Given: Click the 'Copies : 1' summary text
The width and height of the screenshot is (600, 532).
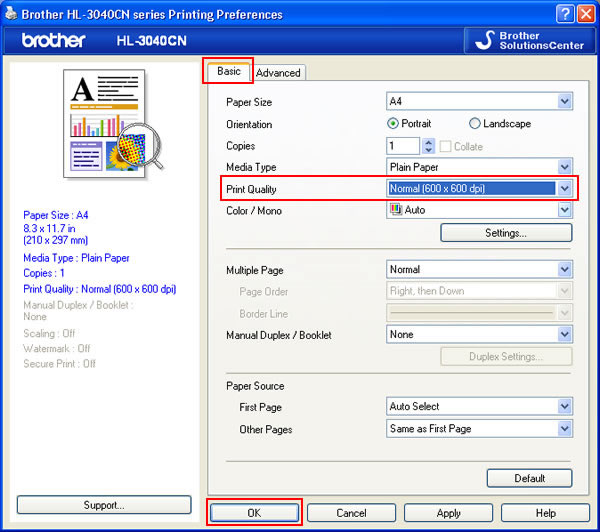Looking at the screenshot, I should click(x=44, y=273).
